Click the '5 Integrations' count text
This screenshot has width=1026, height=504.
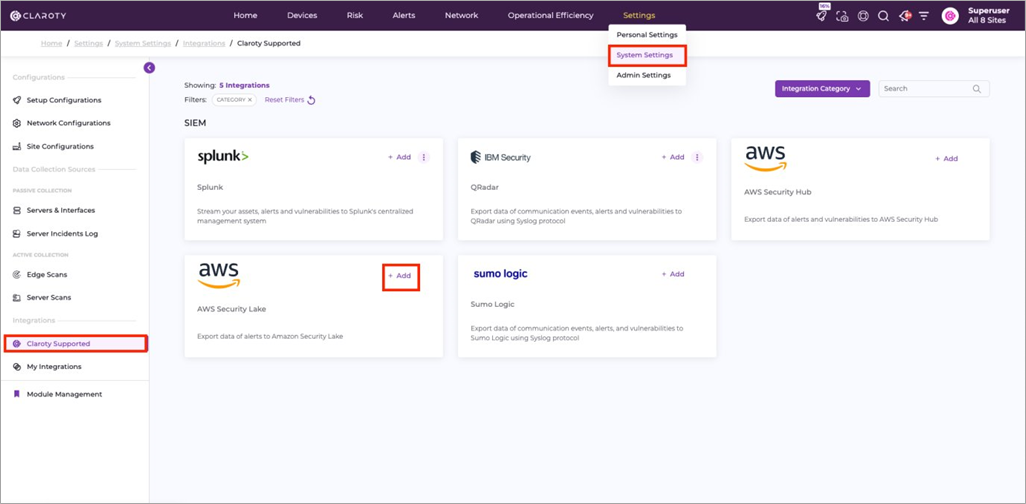click(244, 86)
